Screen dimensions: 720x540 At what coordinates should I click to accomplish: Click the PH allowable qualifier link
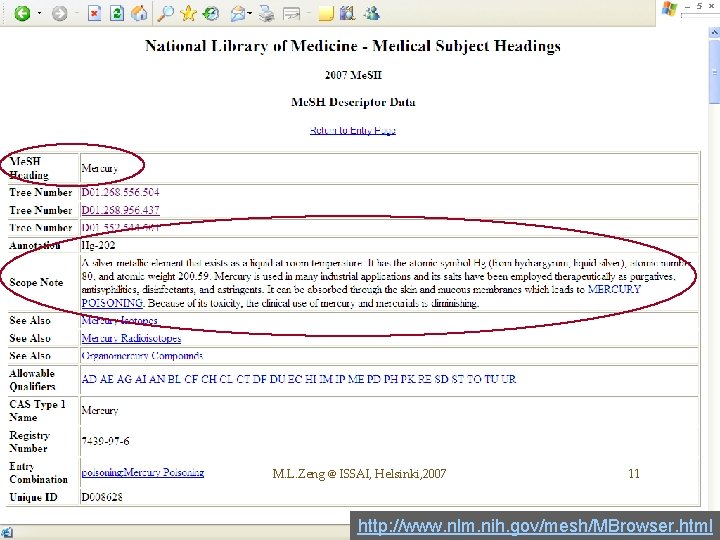coord(391,379)
